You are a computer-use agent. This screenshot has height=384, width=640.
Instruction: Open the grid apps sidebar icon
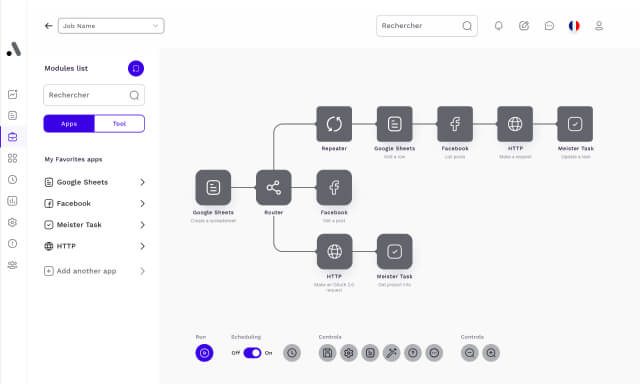click(x=13, y=158)
